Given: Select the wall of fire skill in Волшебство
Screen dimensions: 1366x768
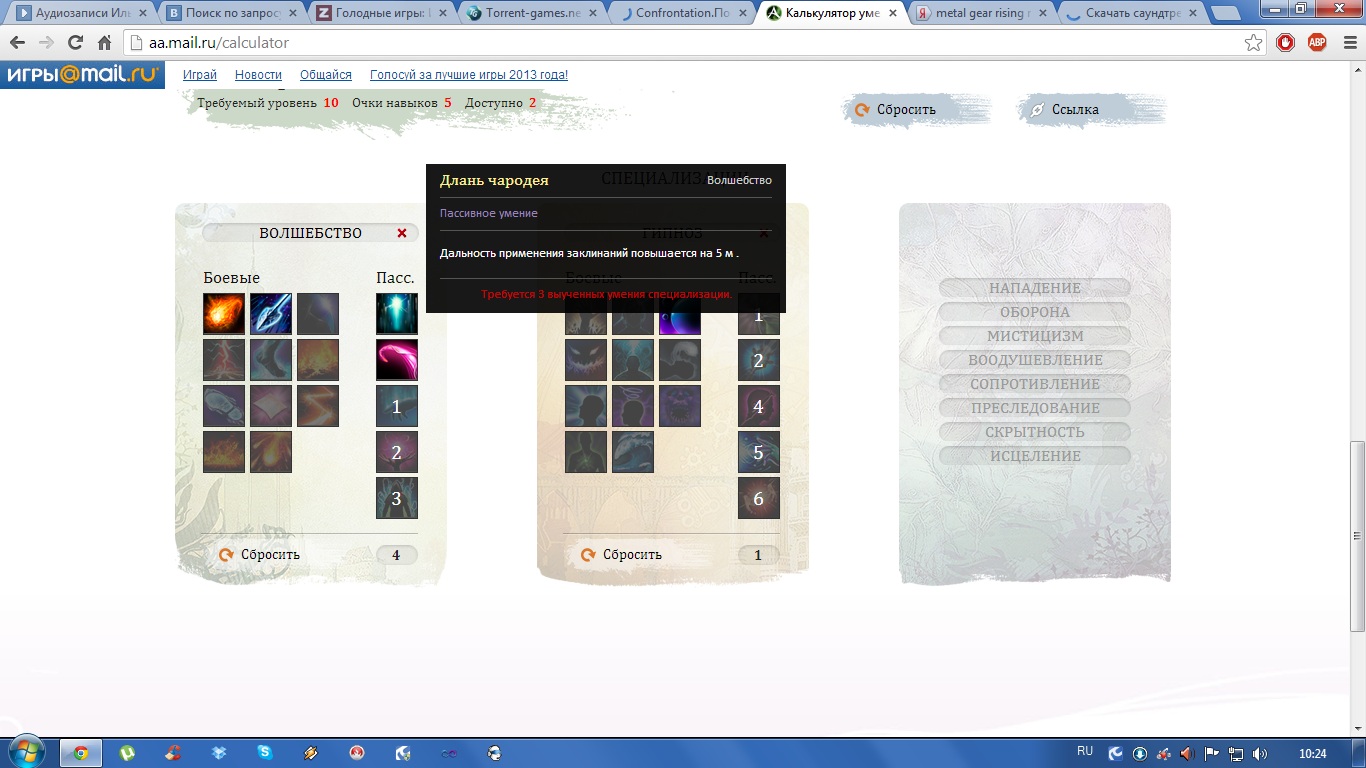Looking at the screenshot, I should 224,452.
